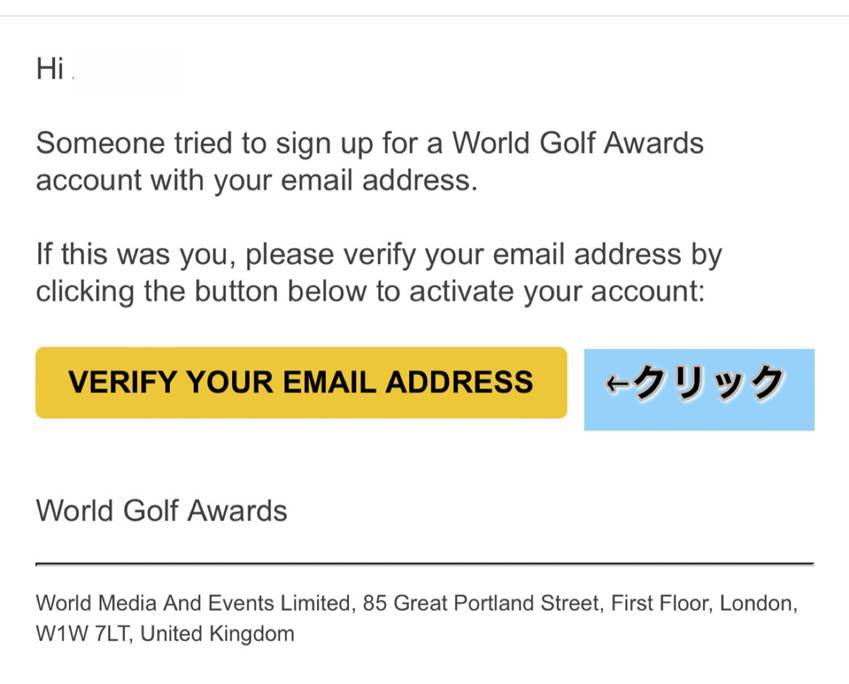Click the blue クリック annotation box
The height and width of the screenshot is (684, 849).
(x=699, y=389)
